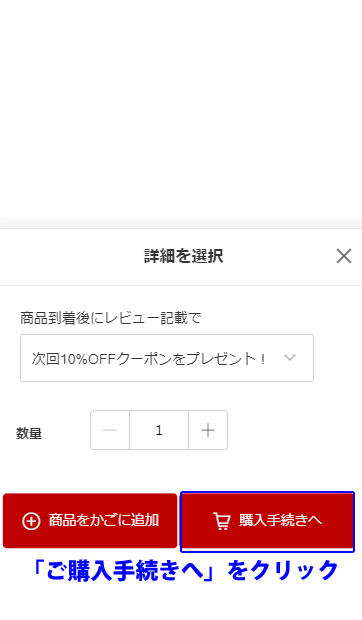The width and height of the screenshot is (362, 620).
Task: Click the 商品到着後にレビュー記載で label
Action: pyautogui.click(x=111, y=318)
